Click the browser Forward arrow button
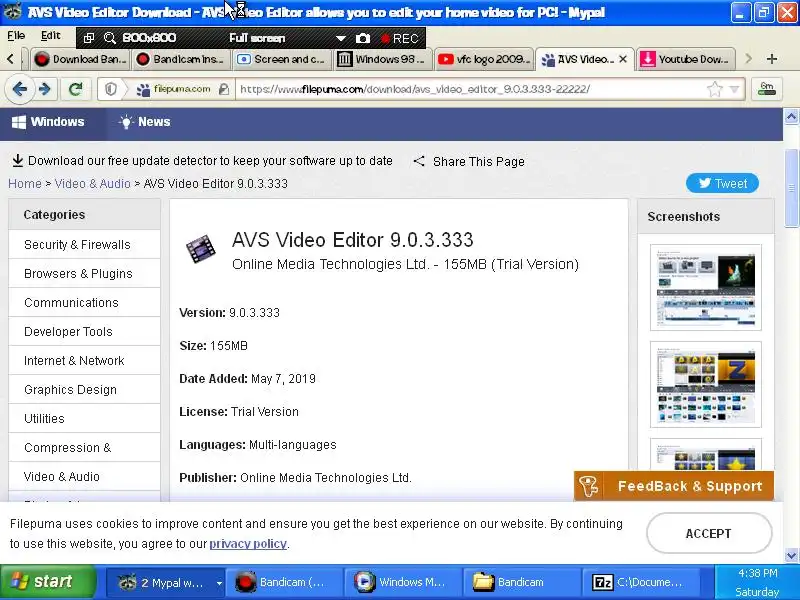Image resolution: width=800 pixels, height=600 pixels. coord(45,89)
